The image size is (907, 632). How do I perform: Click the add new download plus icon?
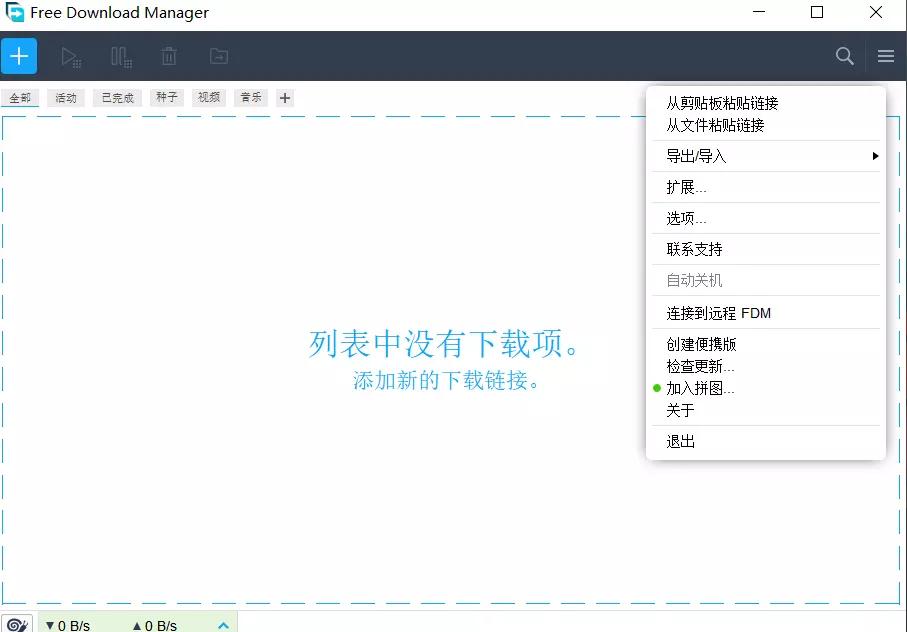(19, 56)
